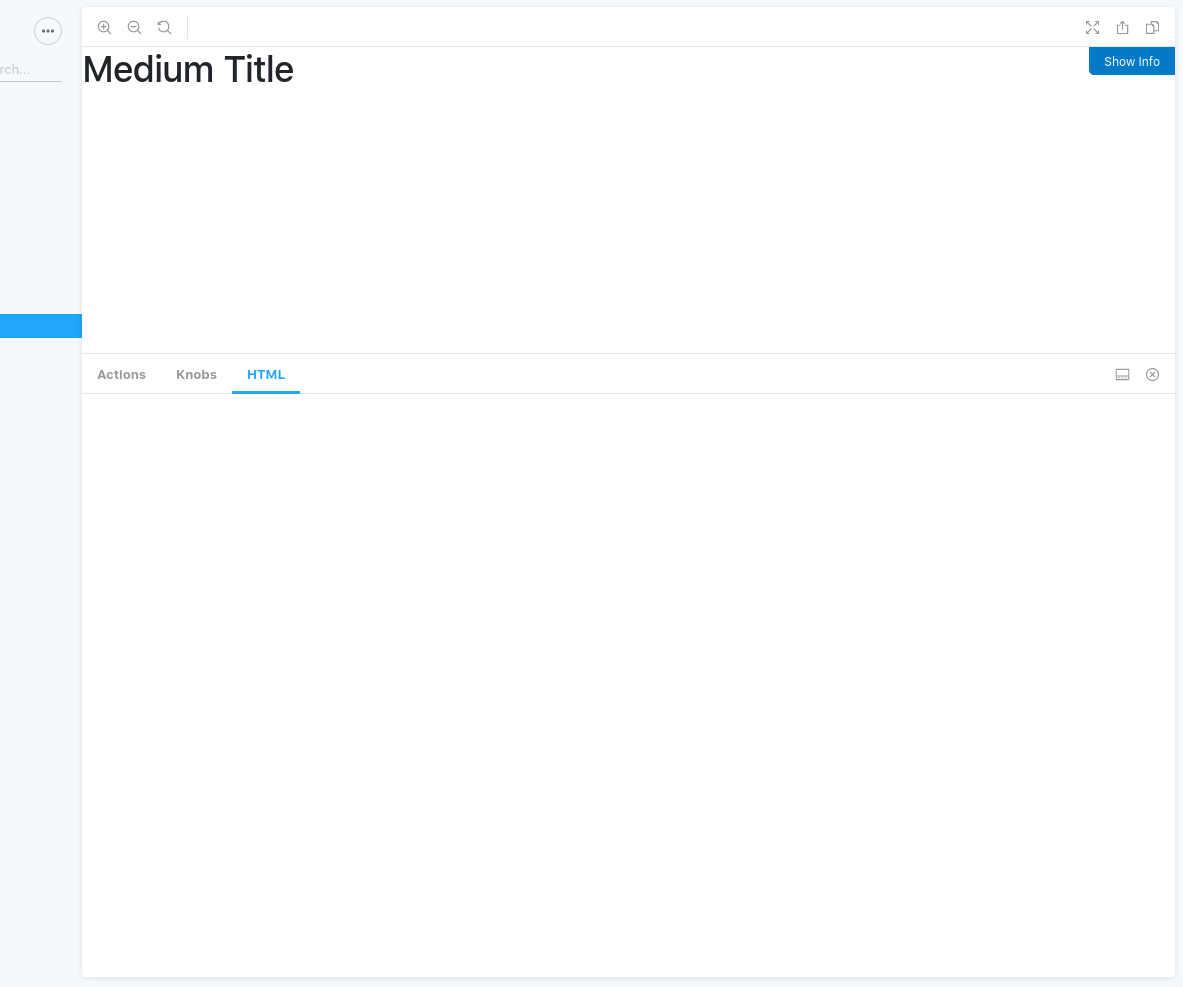Dismiss the panel with the circled X
Screen dimensions: 1183x987
pos(1152,374)
